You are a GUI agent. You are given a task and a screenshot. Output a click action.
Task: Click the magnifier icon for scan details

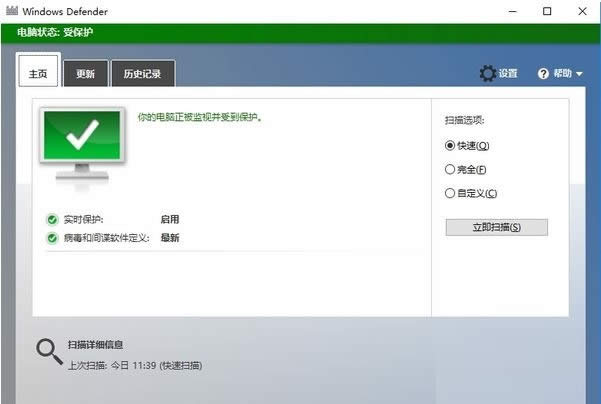click(48, 351)
